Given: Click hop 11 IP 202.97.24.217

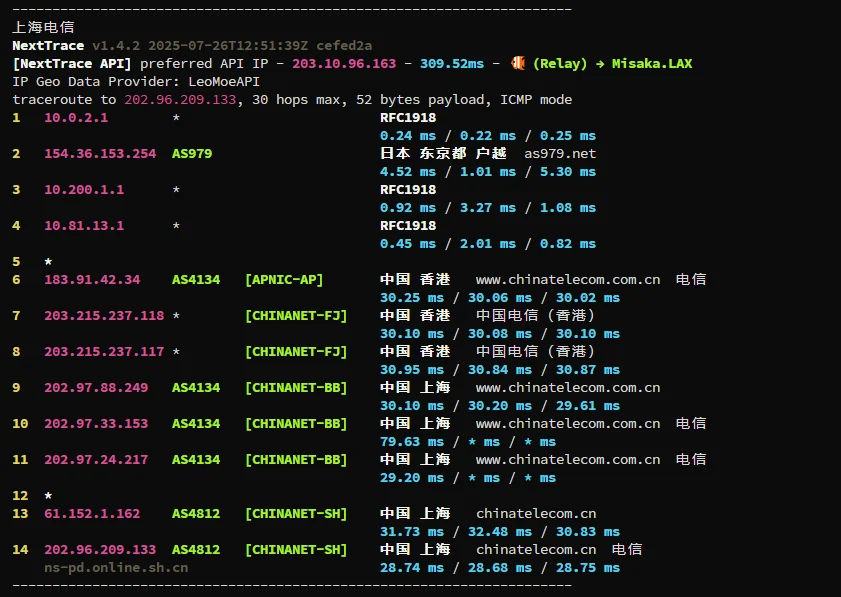Looking at the screenshot, I should (x=96, y=459).
